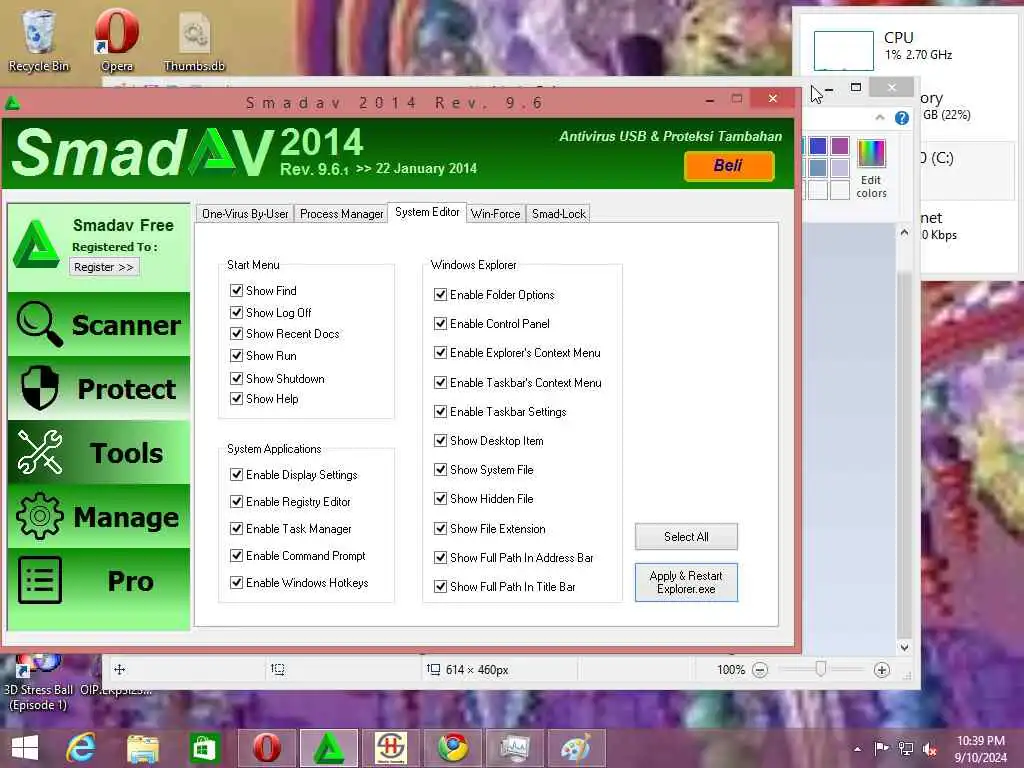Open the Pro section in Smadav
The image size is (1024, 768).
coord(99,581)
